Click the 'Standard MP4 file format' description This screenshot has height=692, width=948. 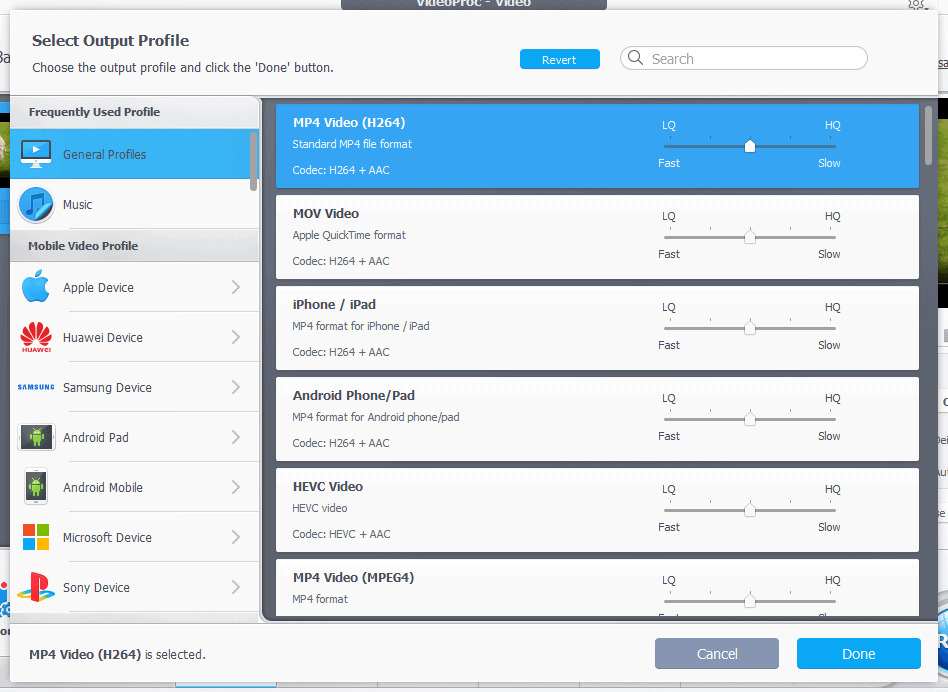pos(352,144)
